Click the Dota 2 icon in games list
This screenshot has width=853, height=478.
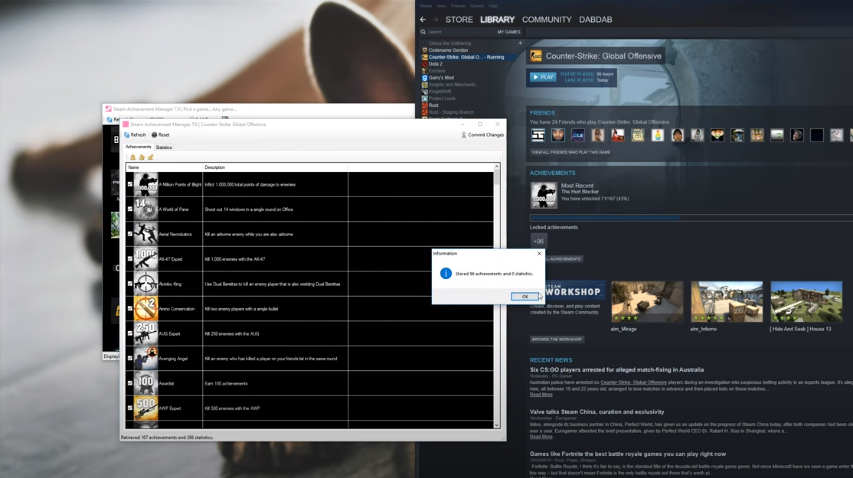(x=425, y=64)
